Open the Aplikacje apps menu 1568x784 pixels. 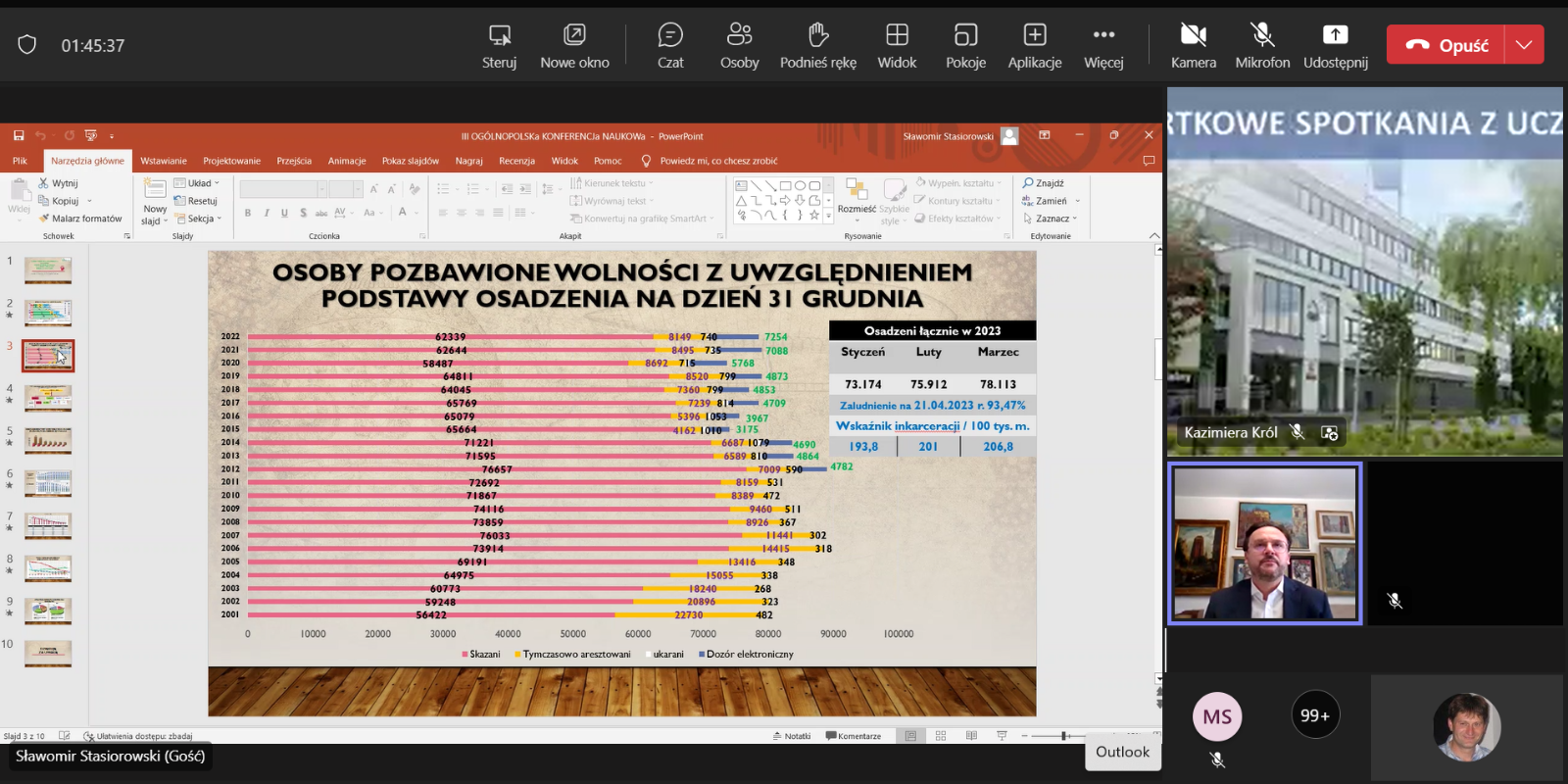(x=1034, y=46)
